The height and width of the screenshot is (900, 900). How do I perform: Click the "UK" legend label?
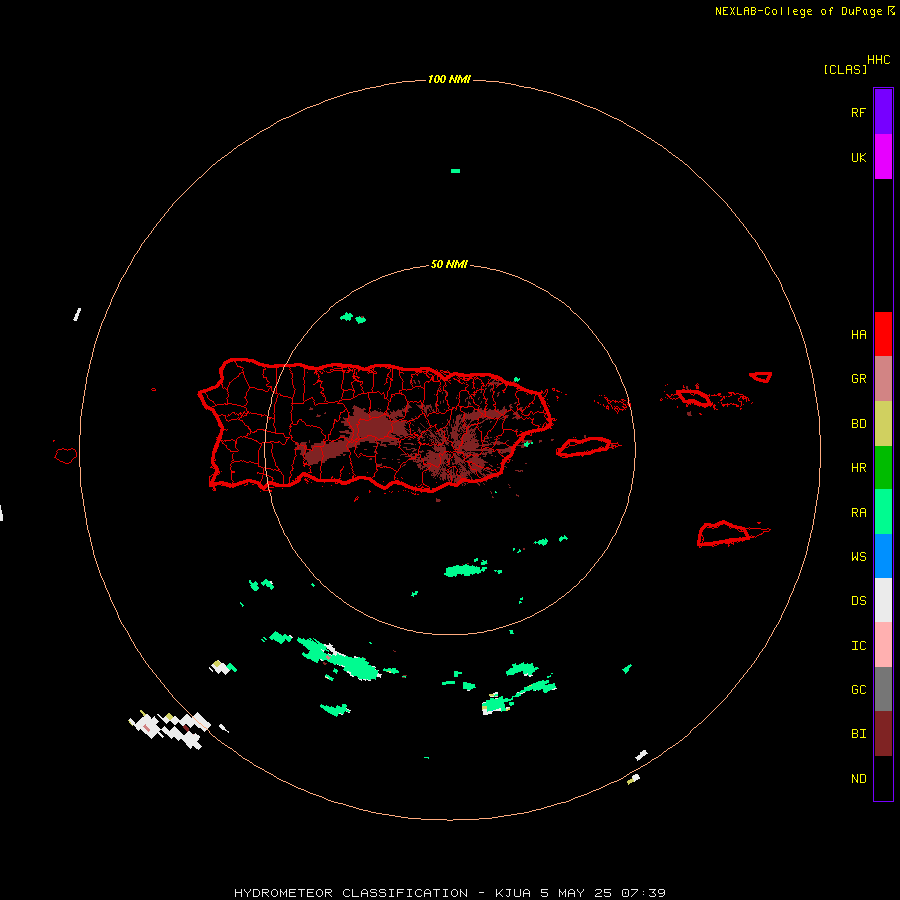point(858,157)
